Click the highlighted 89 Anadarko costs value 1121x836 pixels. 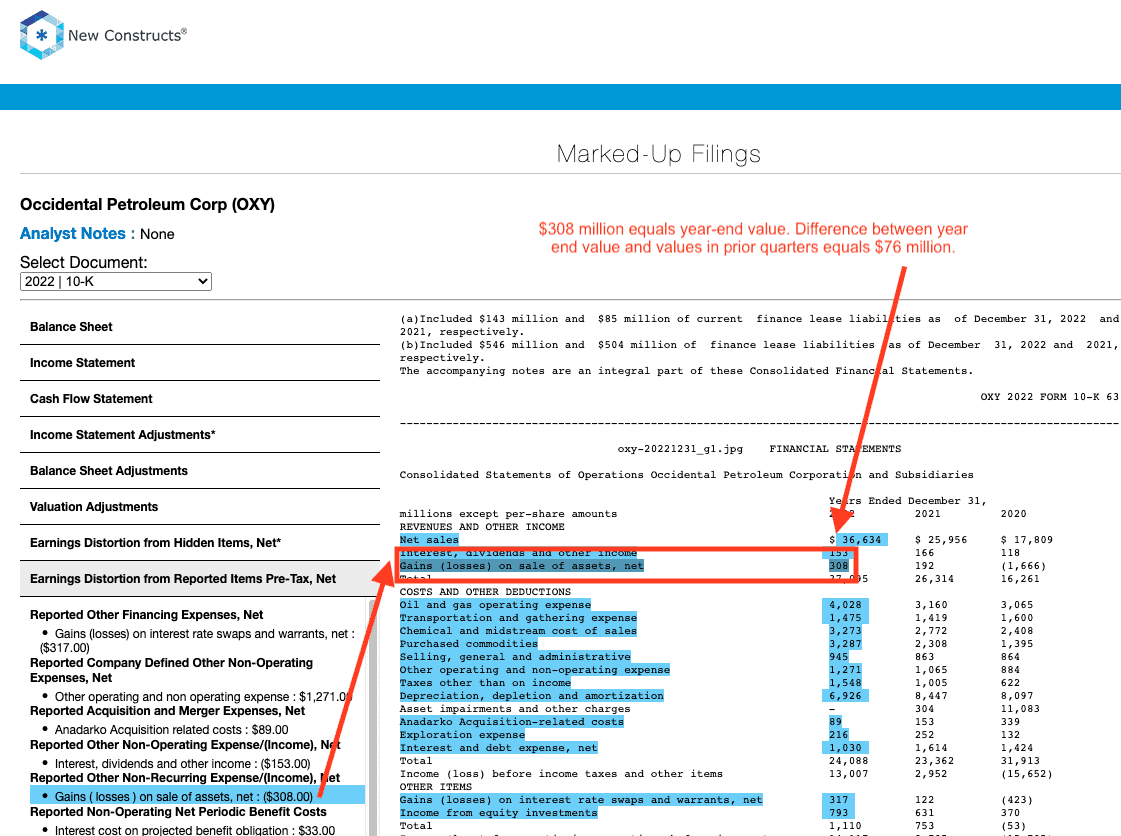pos(835,722)
